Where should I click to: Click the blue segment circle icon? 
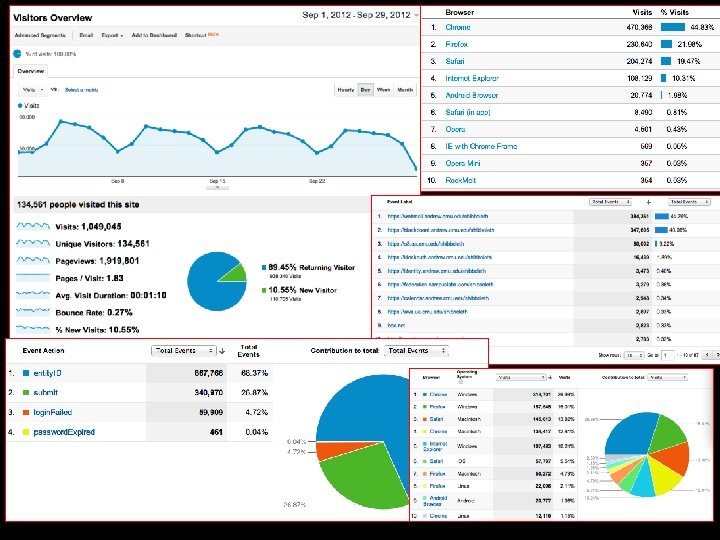(17, 54)
